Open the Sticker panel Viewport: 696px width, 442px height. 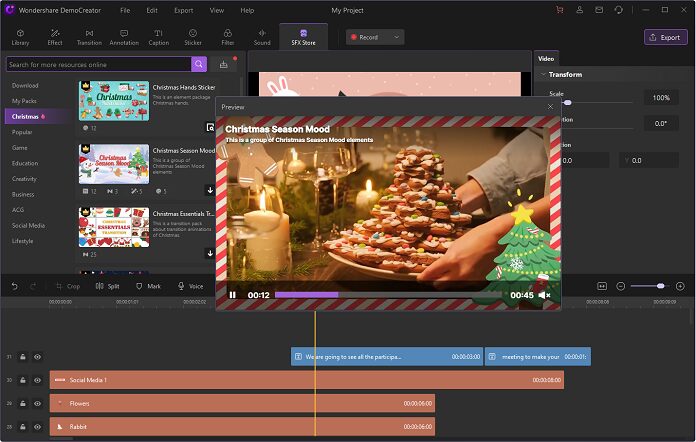[x=193, y=37]
